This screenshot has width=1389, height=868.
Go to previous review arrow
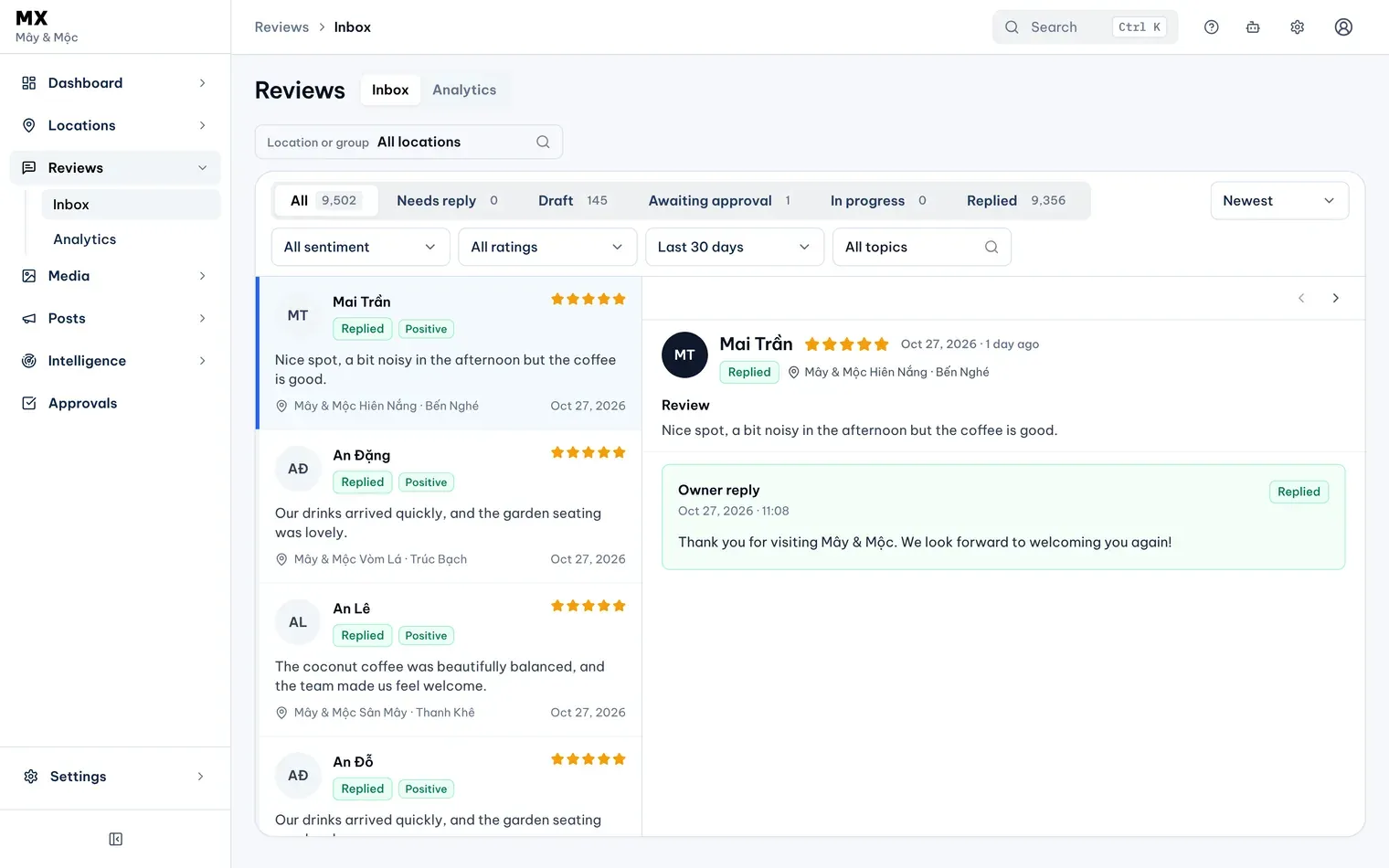(1301, 298)
